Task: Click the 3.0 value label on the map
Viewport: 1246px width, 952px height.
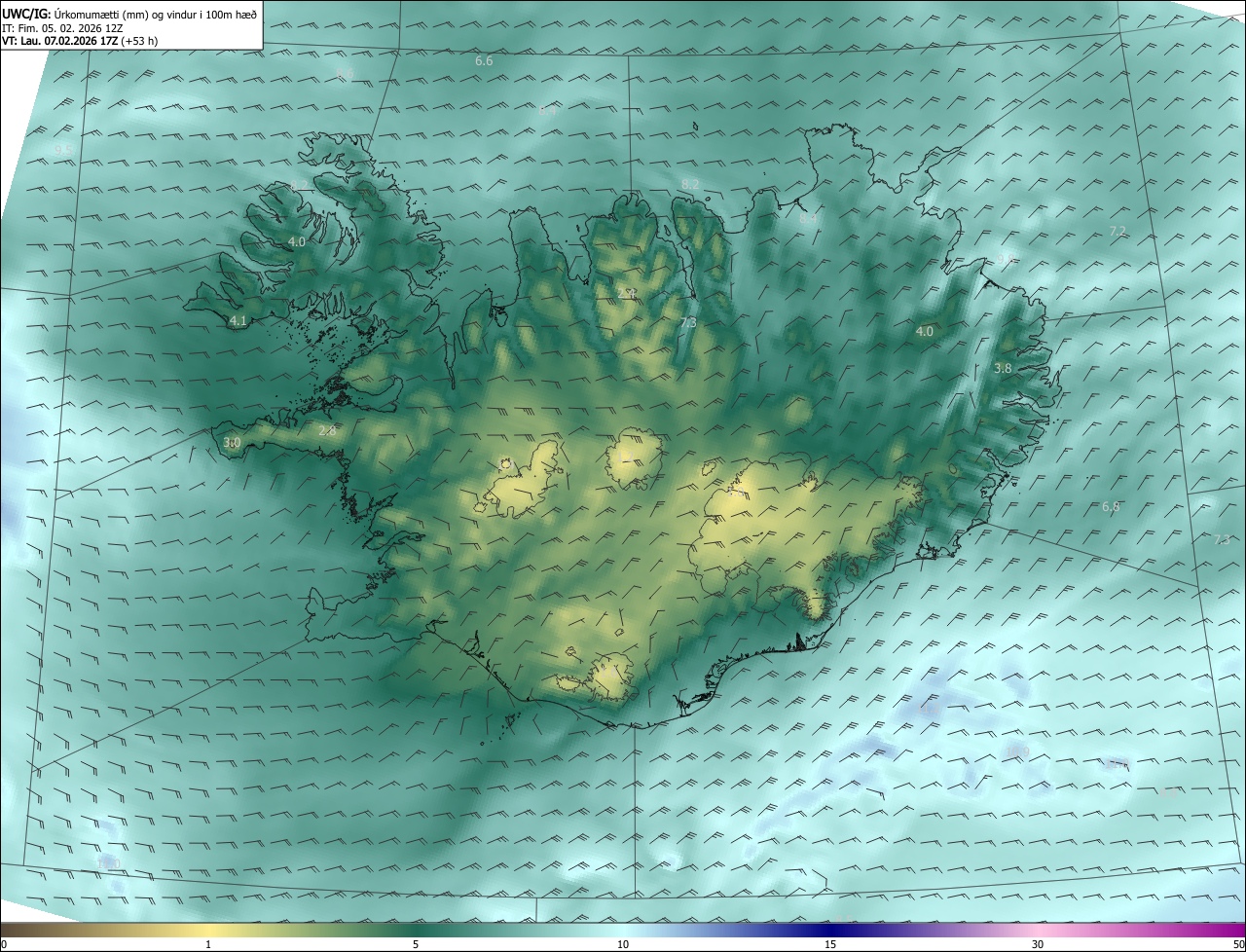Action: pos(232,443)
